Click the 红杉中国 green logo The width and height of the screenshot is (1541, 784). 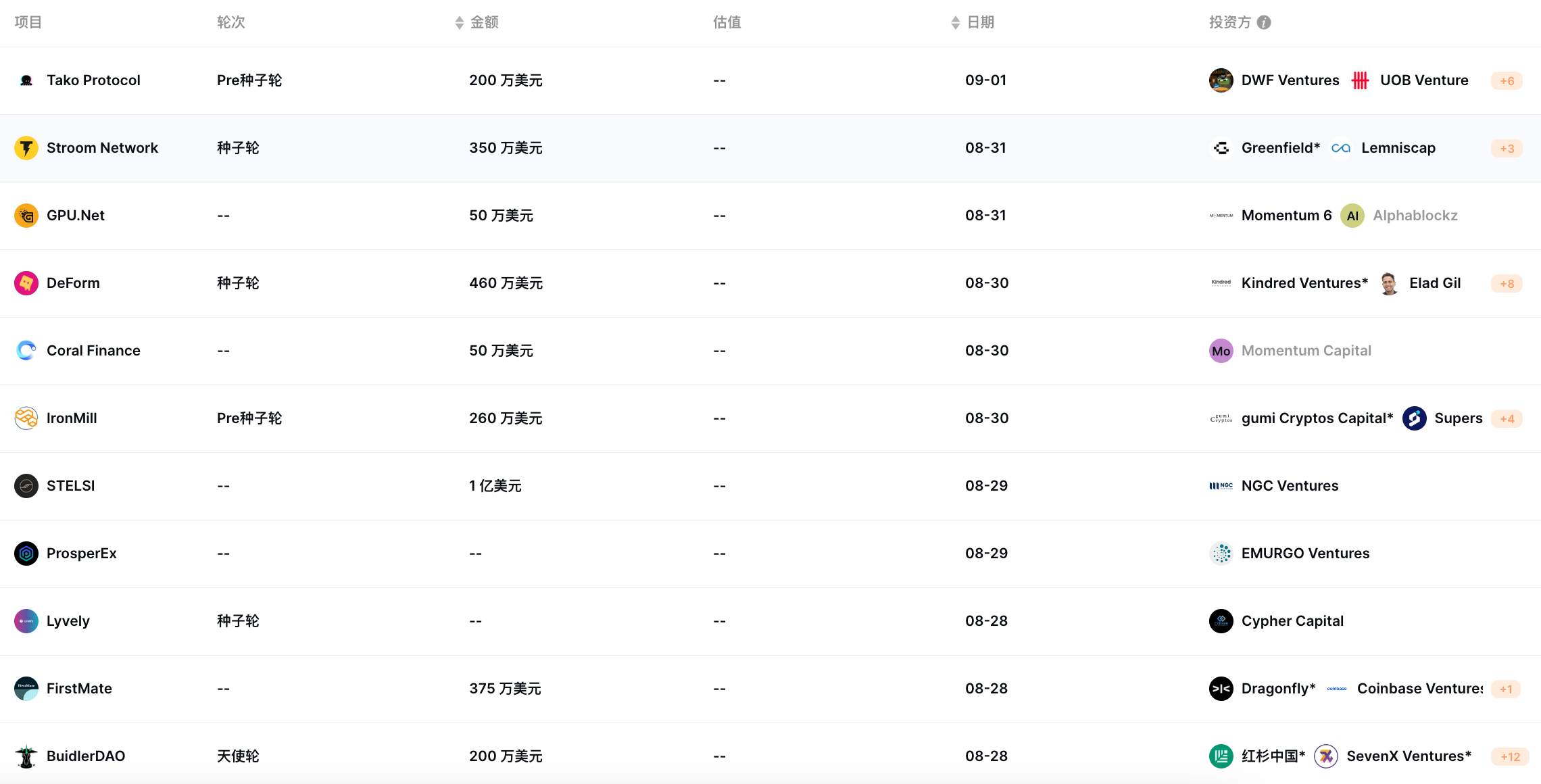tap(1221, 756)
